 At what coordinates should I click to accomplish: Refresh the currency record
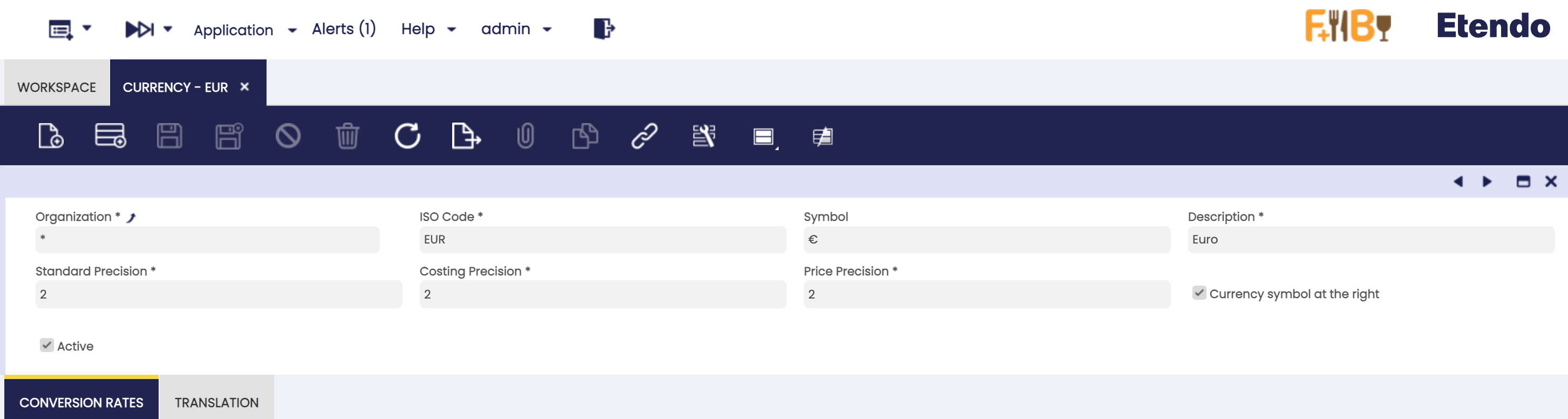(407, 136)
